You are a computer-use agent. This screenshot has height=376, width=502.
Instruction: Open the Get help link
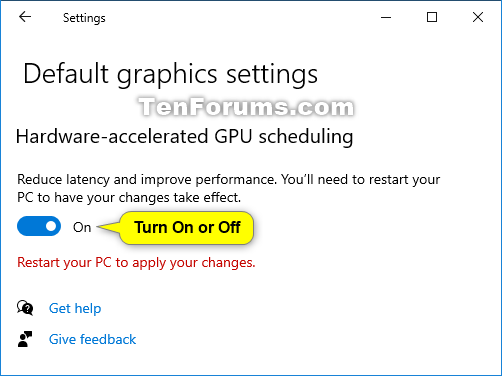coord(75,308)
